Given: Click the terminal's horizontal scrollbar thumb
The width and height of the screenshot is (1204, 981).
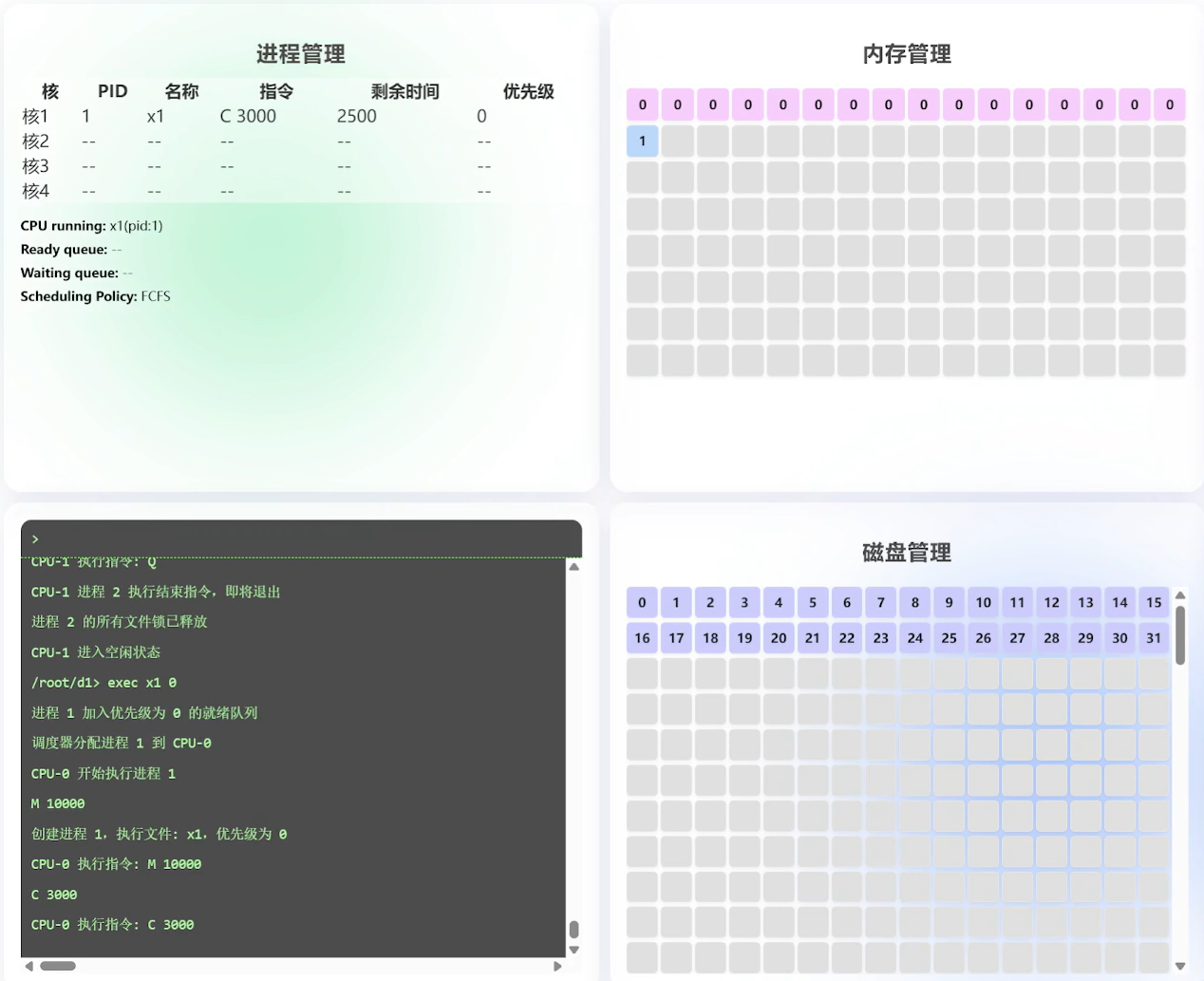Looking at the screenshot, I should [x=58, y=966].
